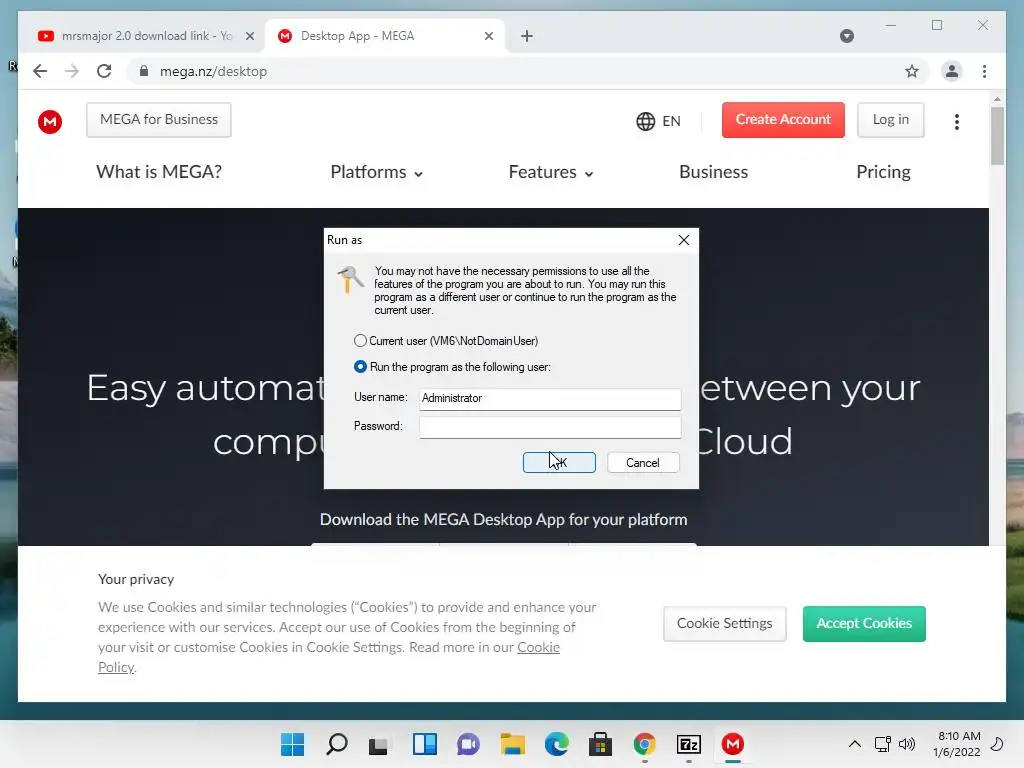Bookmark this page with the star icon
1024x768 pixels.
coord(912,71)
